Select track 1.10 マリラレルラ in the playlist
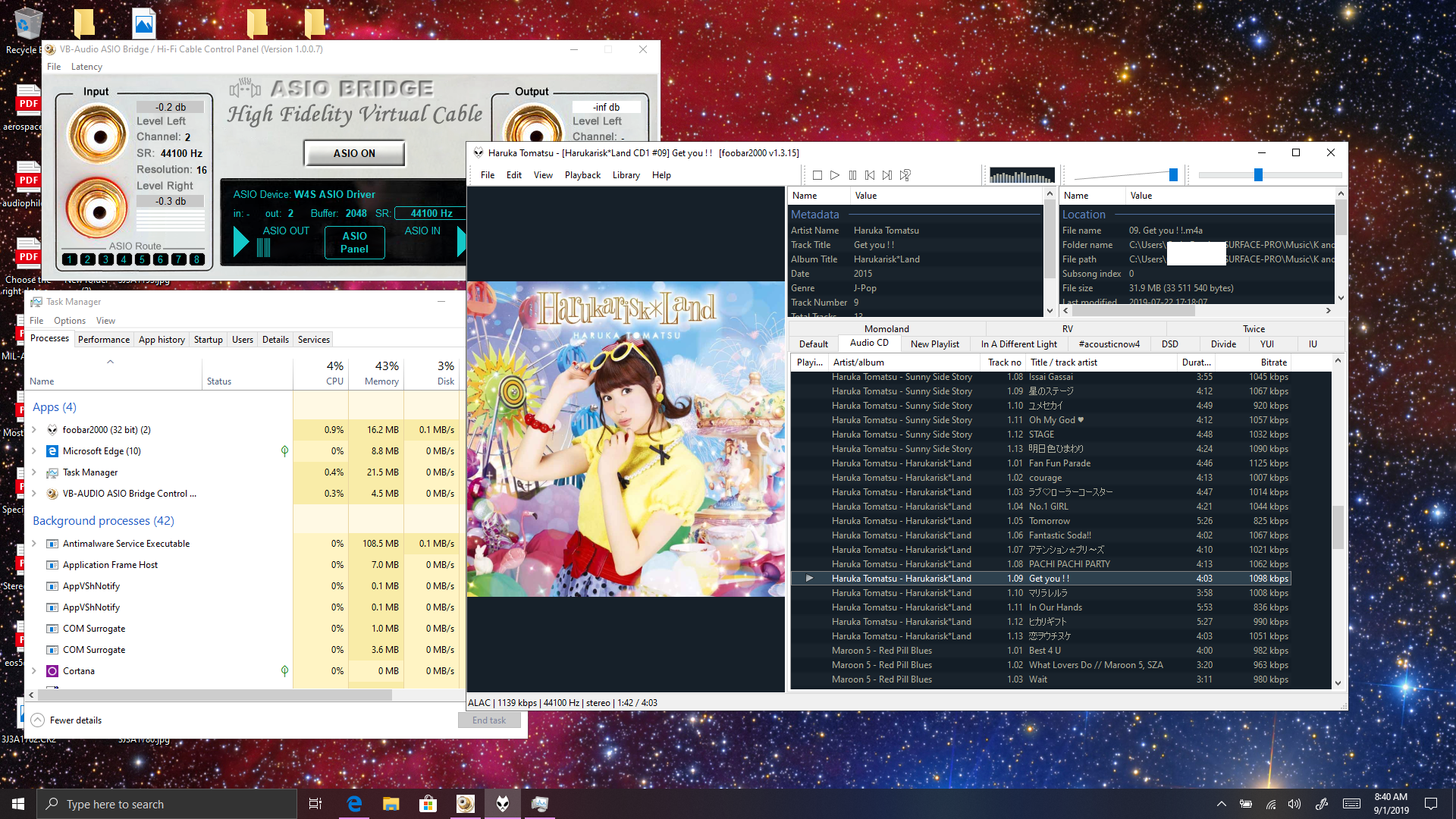This screenshot has width=1456, height=819. coord(1040,593)
